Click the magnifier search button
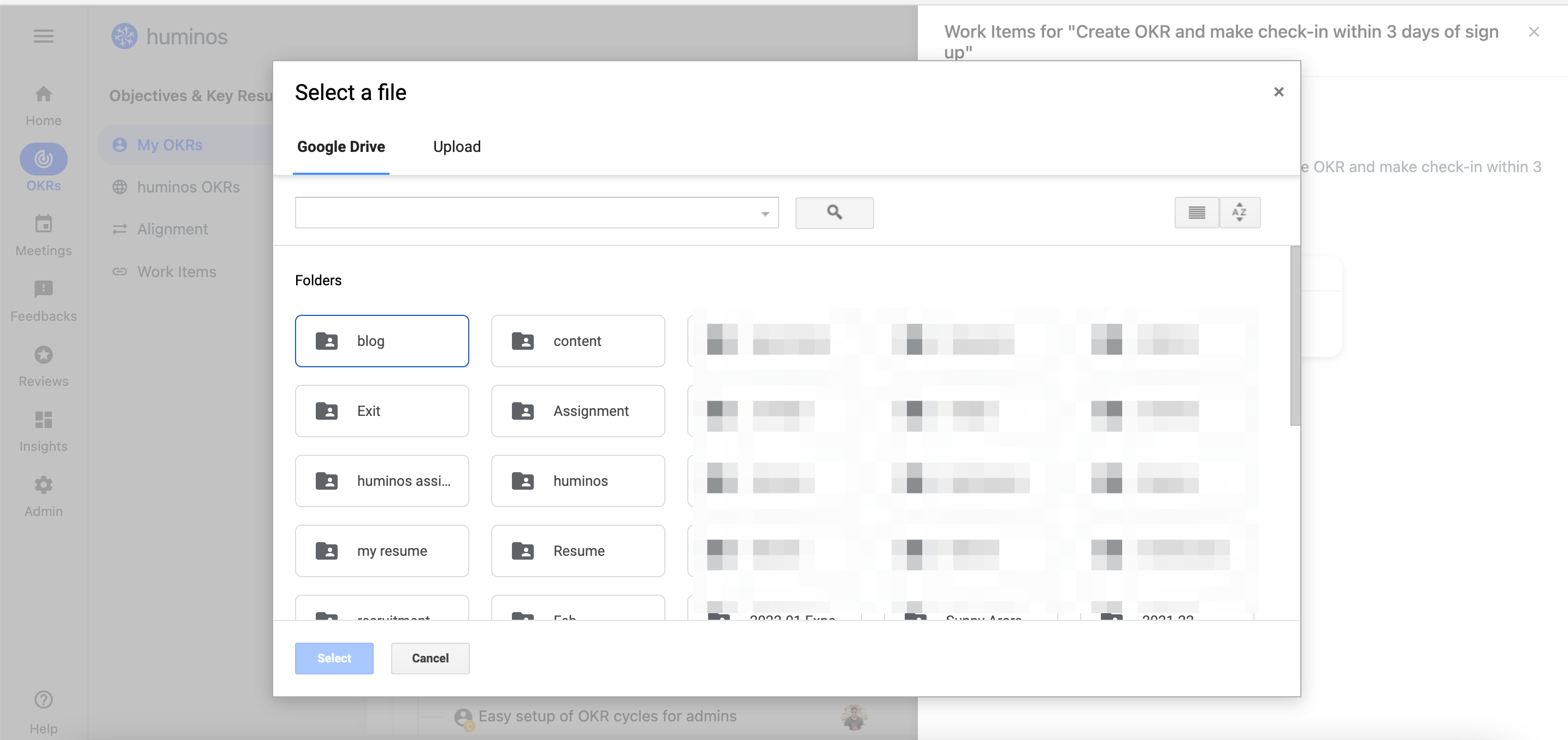This screenshot has width=1568, height=740. click(834, 213)
